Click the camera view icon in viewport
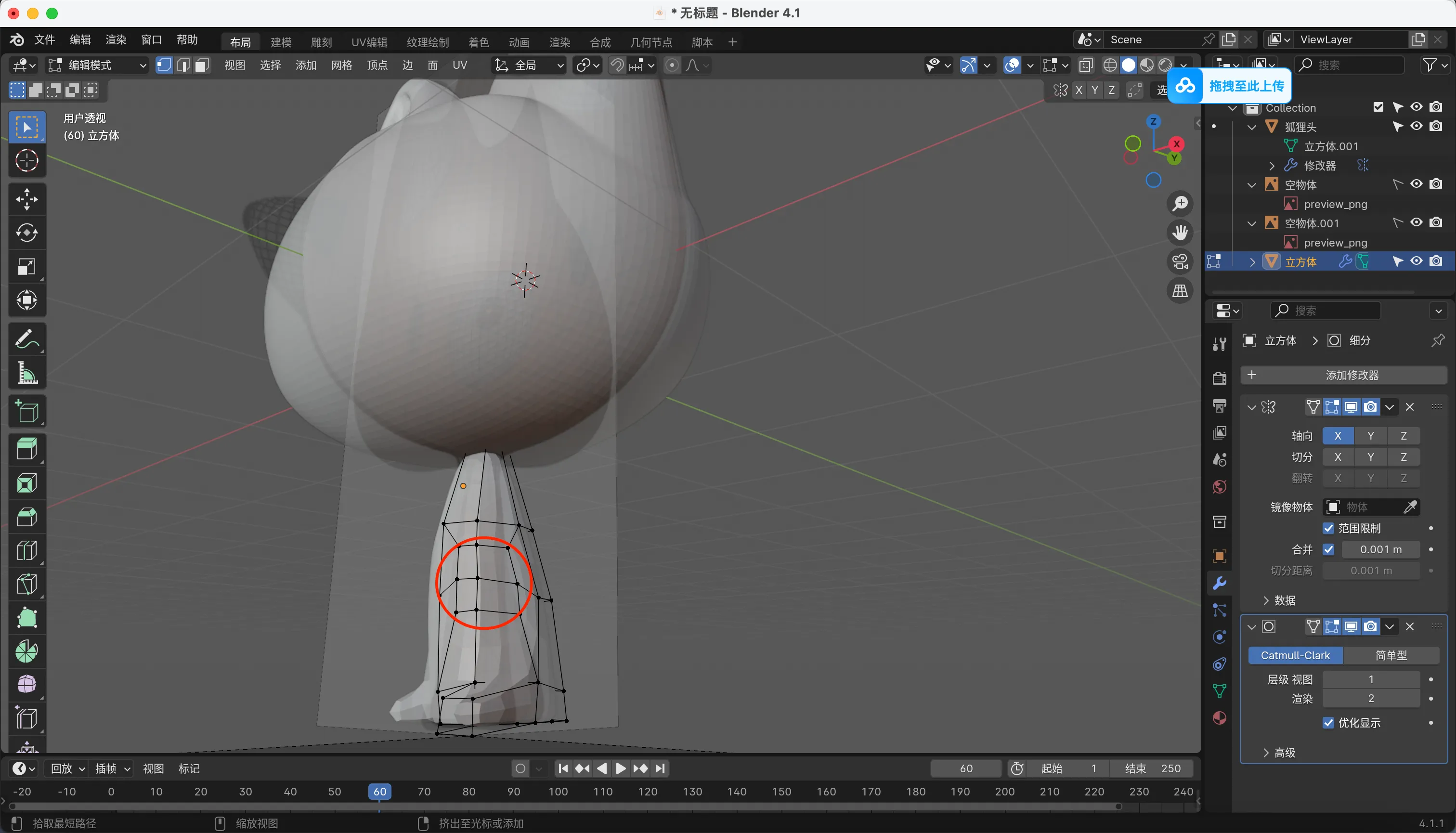The height and width of the screenshot is (833, 1456). tap(1180, 262)
